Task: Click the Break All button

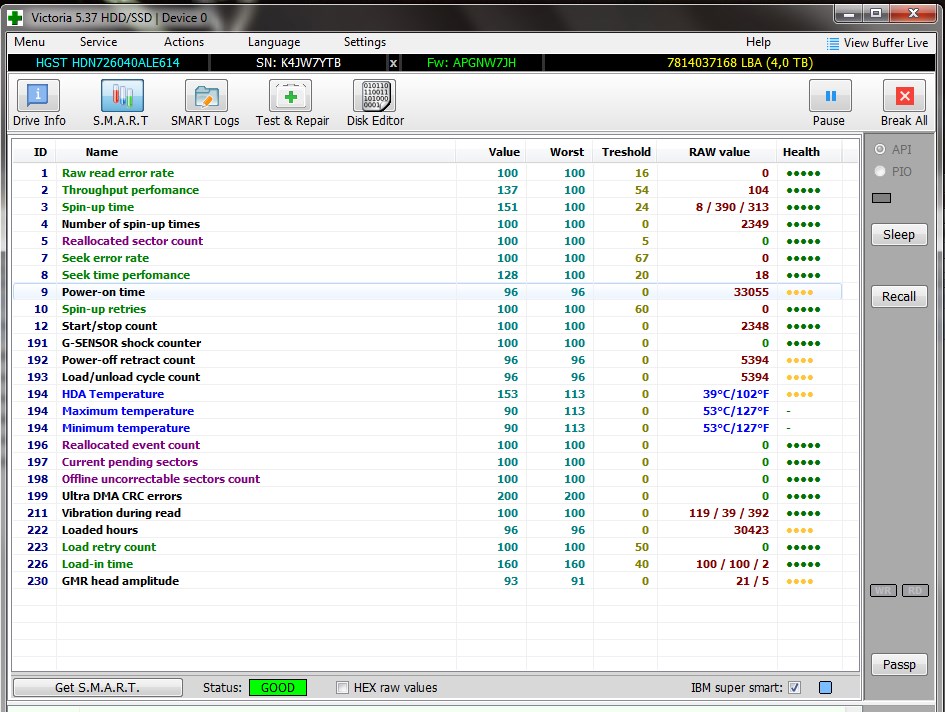Action: pos(904,103)
